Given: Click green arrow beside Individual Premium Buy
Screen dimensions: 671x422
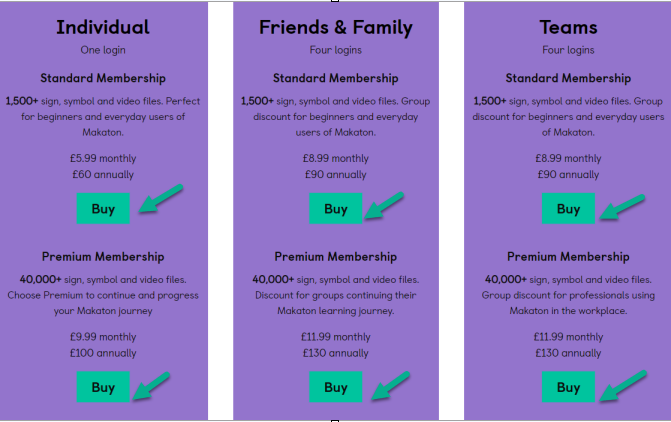Looking at the screenshot, I should tap(151, 386).
